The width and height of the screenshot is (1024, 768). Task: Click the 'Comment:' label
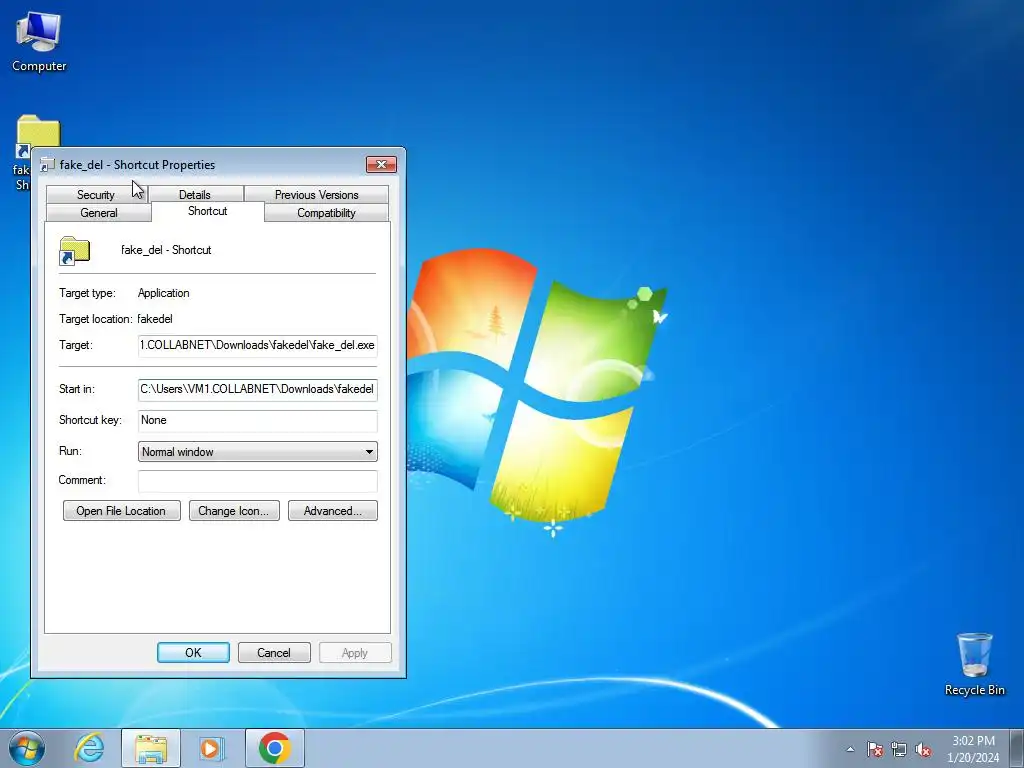coord(82,480)
